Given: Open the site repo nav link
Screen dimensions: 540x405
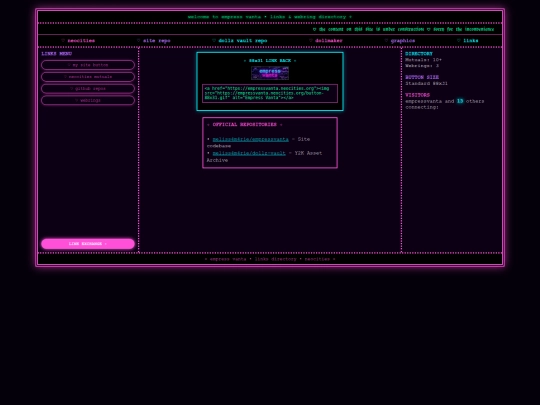Looking at the screenshot, I should [x=154, y=41].
